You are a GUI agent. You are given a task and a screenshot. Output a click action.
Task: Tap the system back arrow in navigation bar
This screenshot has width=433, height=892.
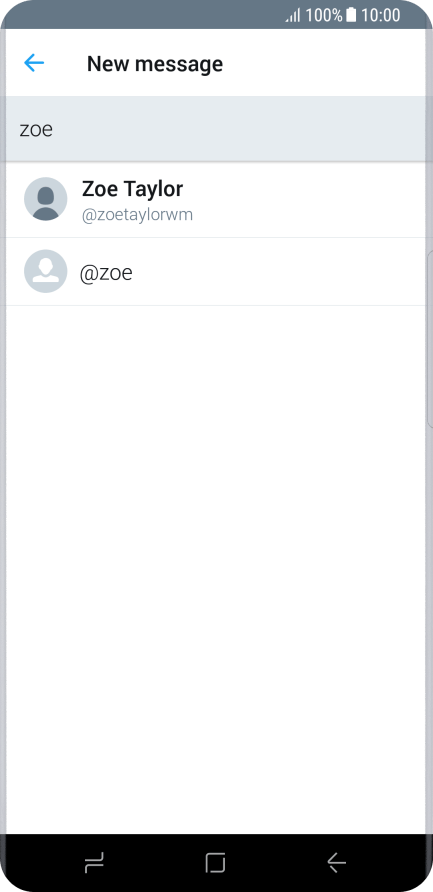[337, 863]
